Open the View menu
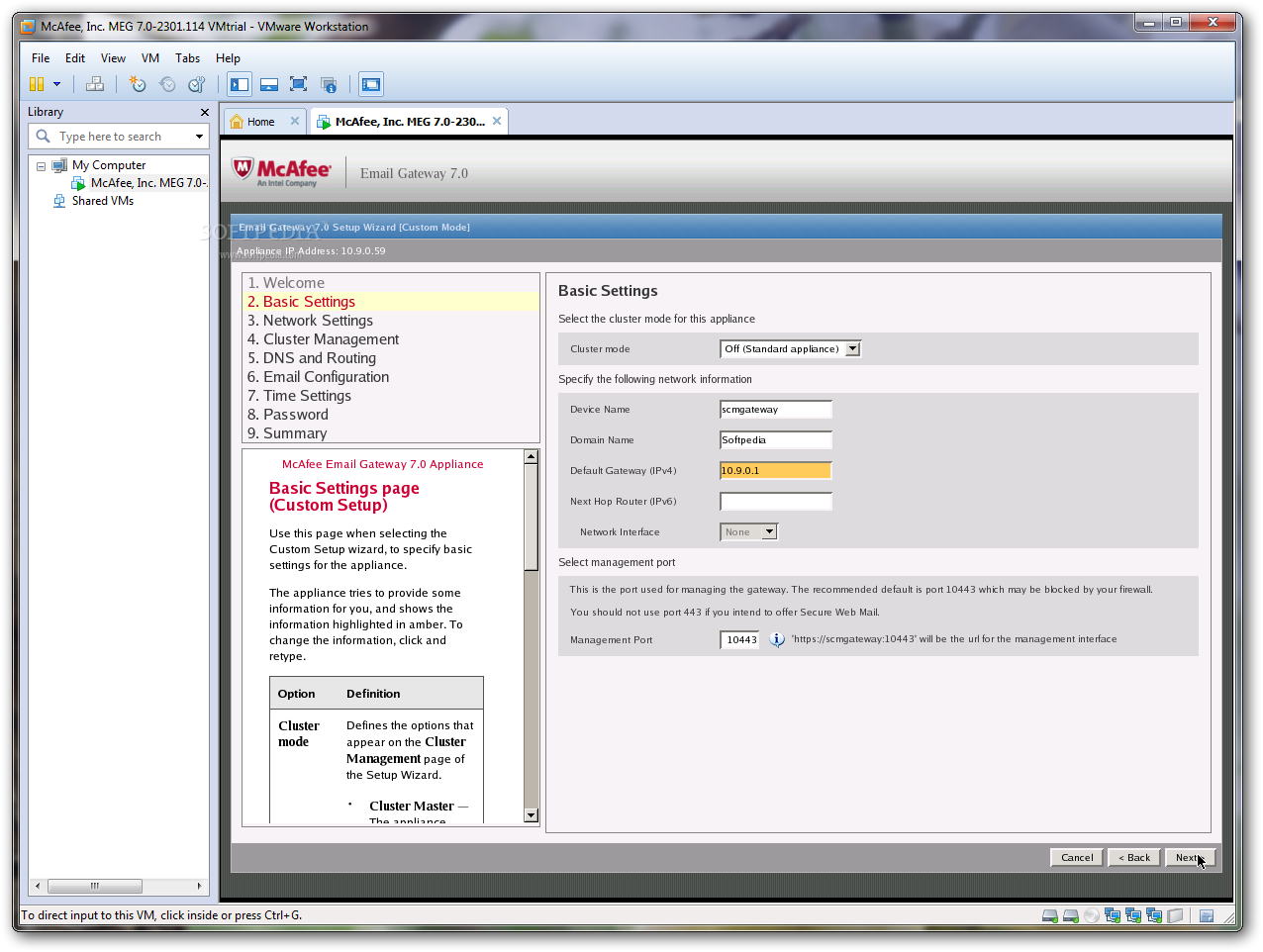 113,58
